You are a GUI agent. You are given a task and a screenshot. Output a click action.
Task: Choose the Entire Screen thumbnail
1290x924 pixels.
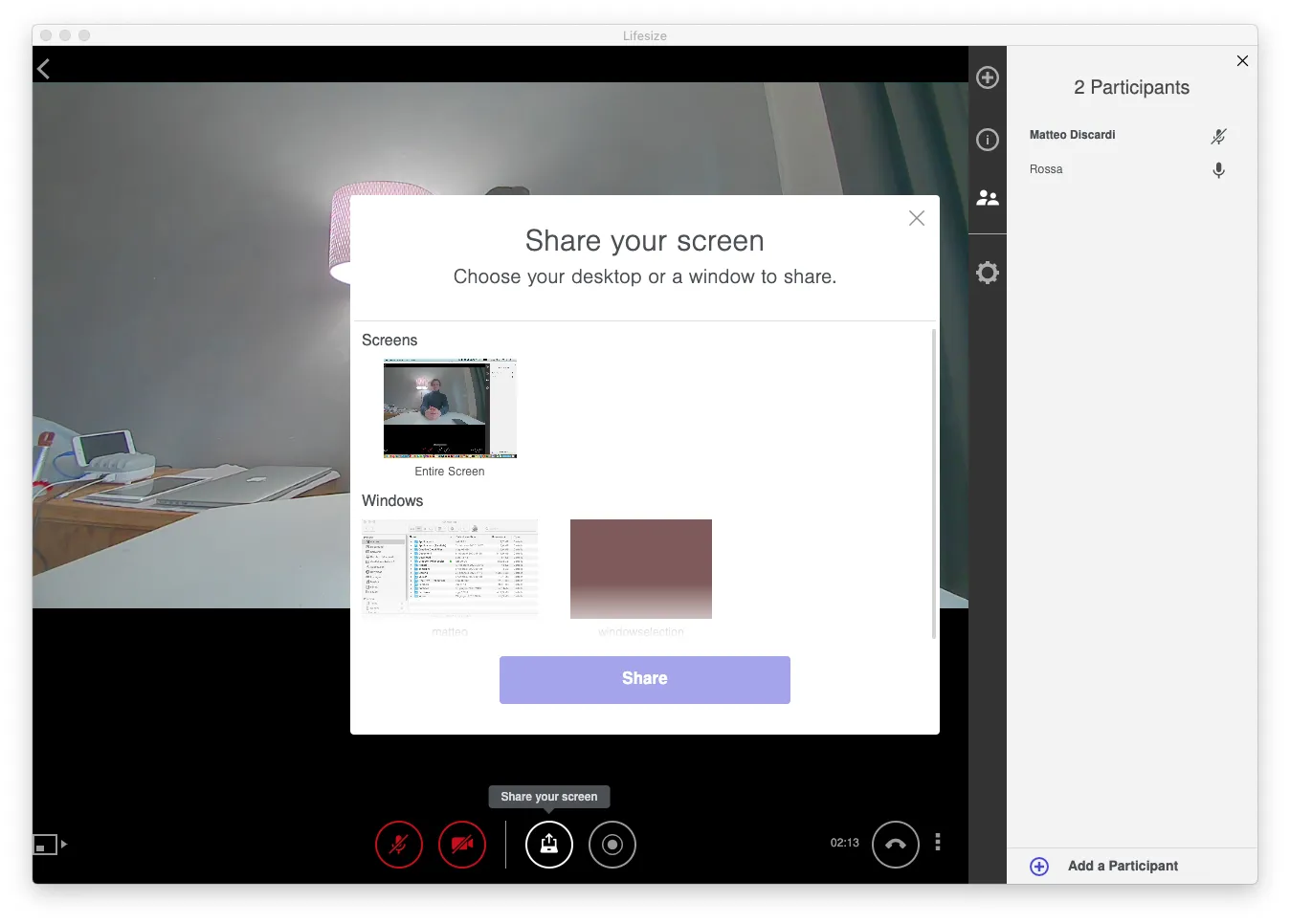coord(450,408)
